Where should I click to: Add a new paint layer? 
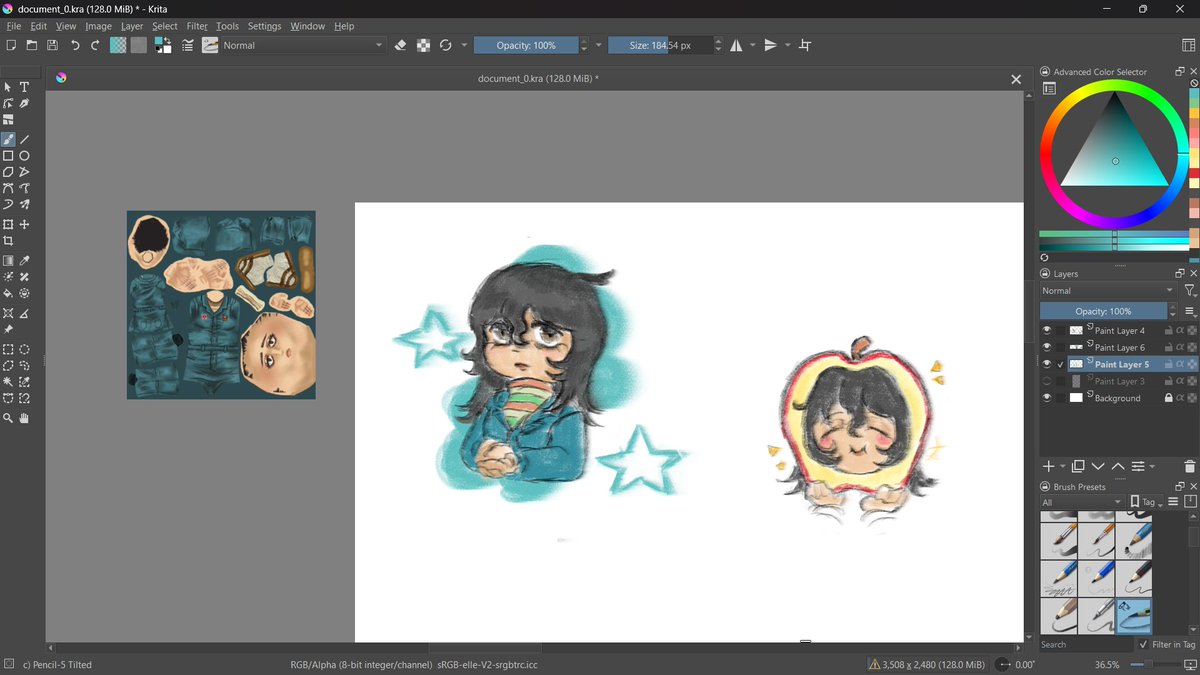point(1048,466)
